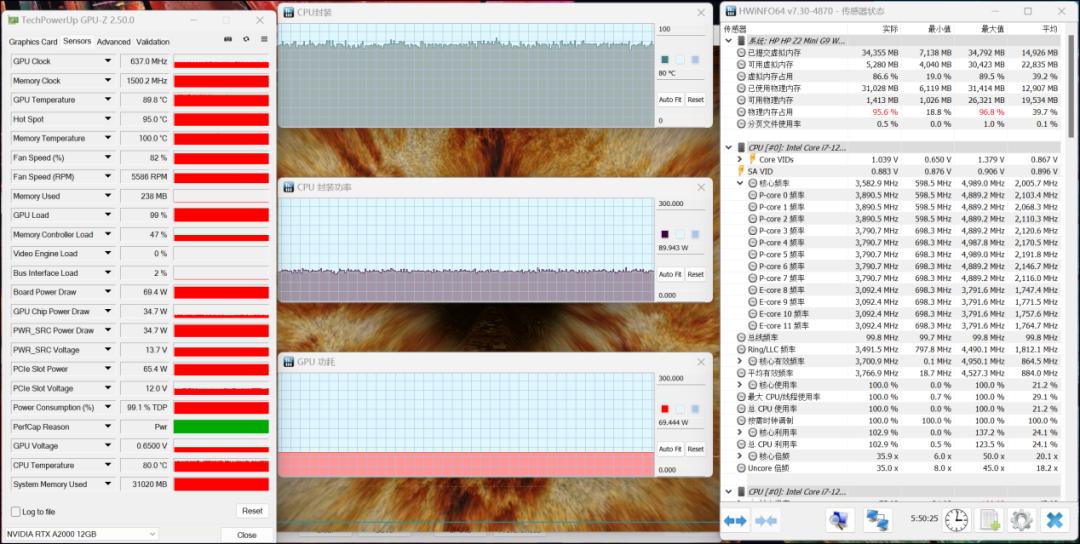This screenshot has width=1080, height=544.
Task: Expand 核心使用率 tree node
Action: click(740, 385)
